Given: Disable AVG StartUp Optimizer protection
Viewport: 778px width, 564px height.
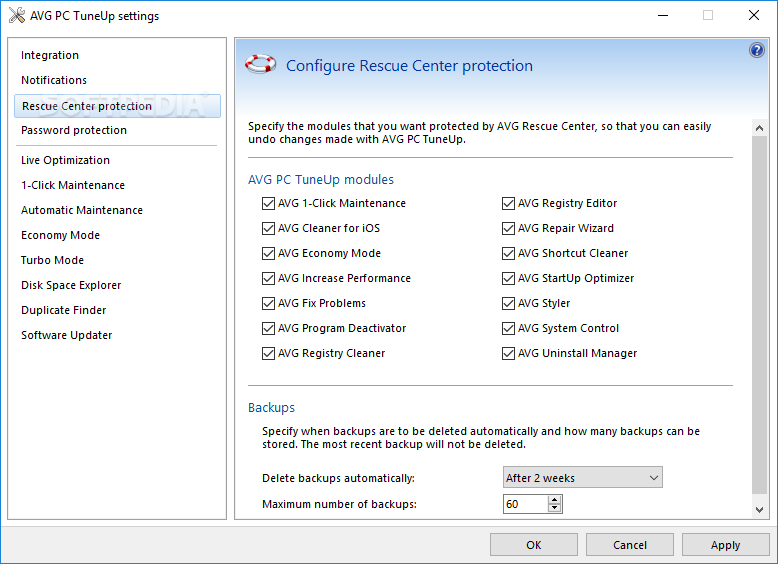Looking at the screenshot, I should point(509,278).
